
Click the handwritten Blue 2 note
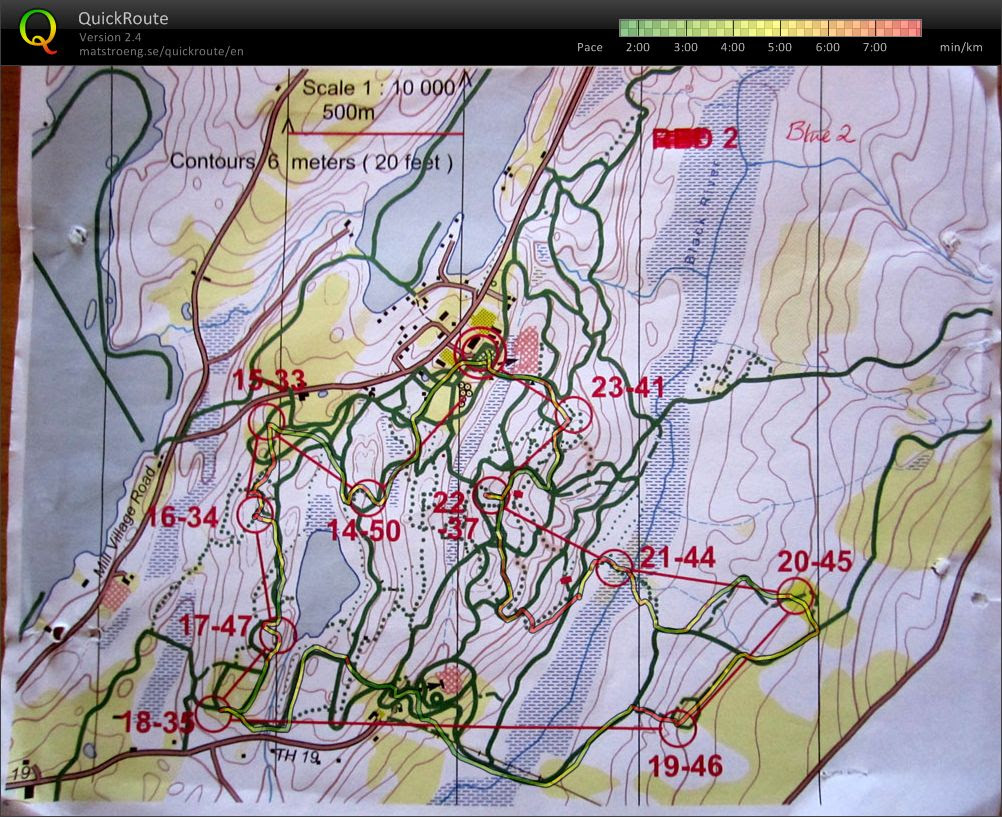coord(820,132)
